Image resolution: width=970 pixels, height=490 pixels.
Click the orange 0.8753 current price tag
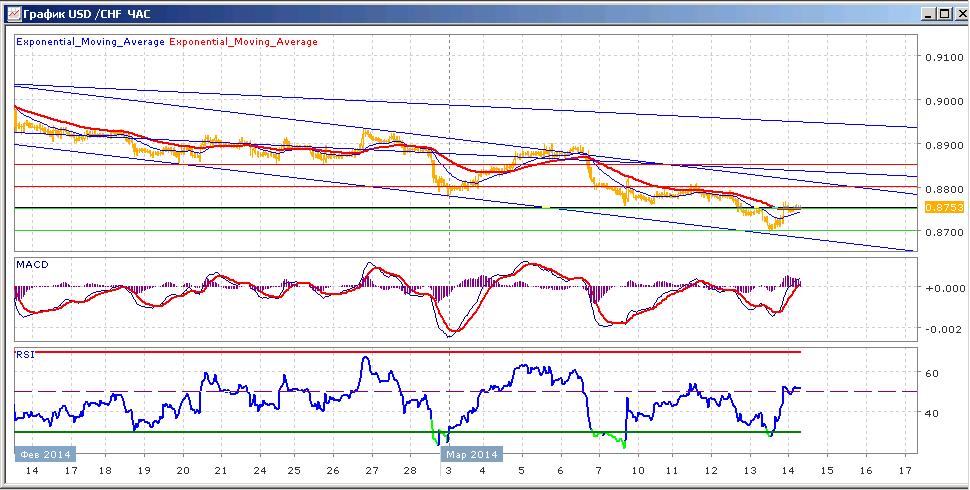944,208
